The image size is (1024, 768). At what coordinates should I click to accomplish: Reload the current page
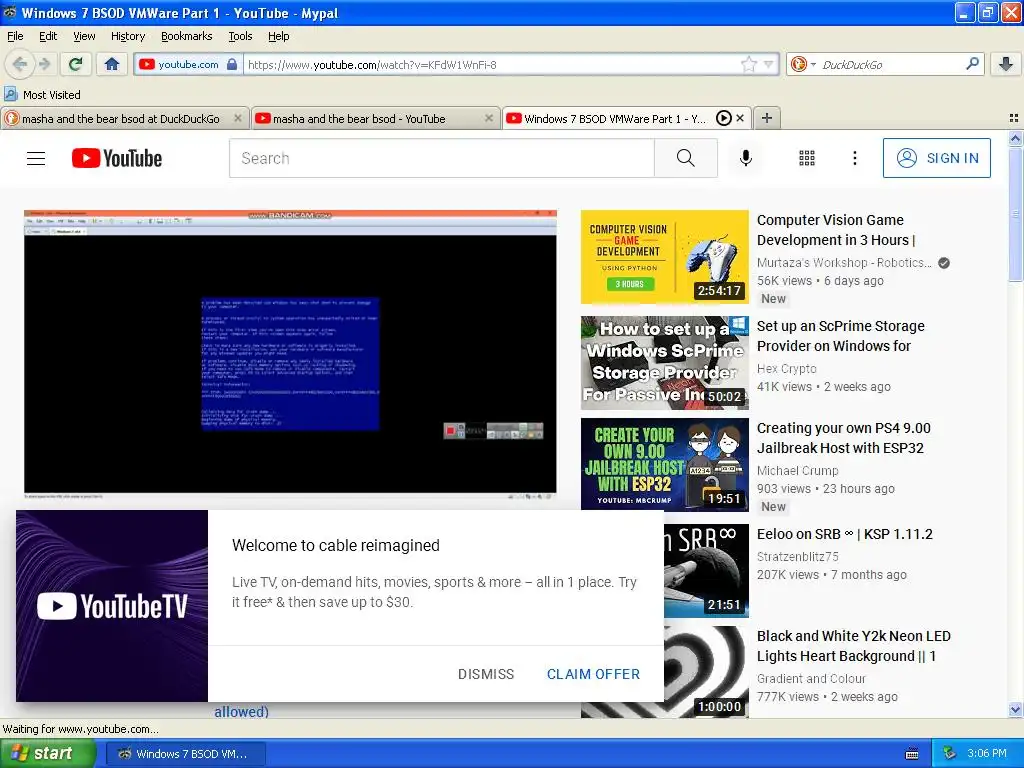click(76, 64)
